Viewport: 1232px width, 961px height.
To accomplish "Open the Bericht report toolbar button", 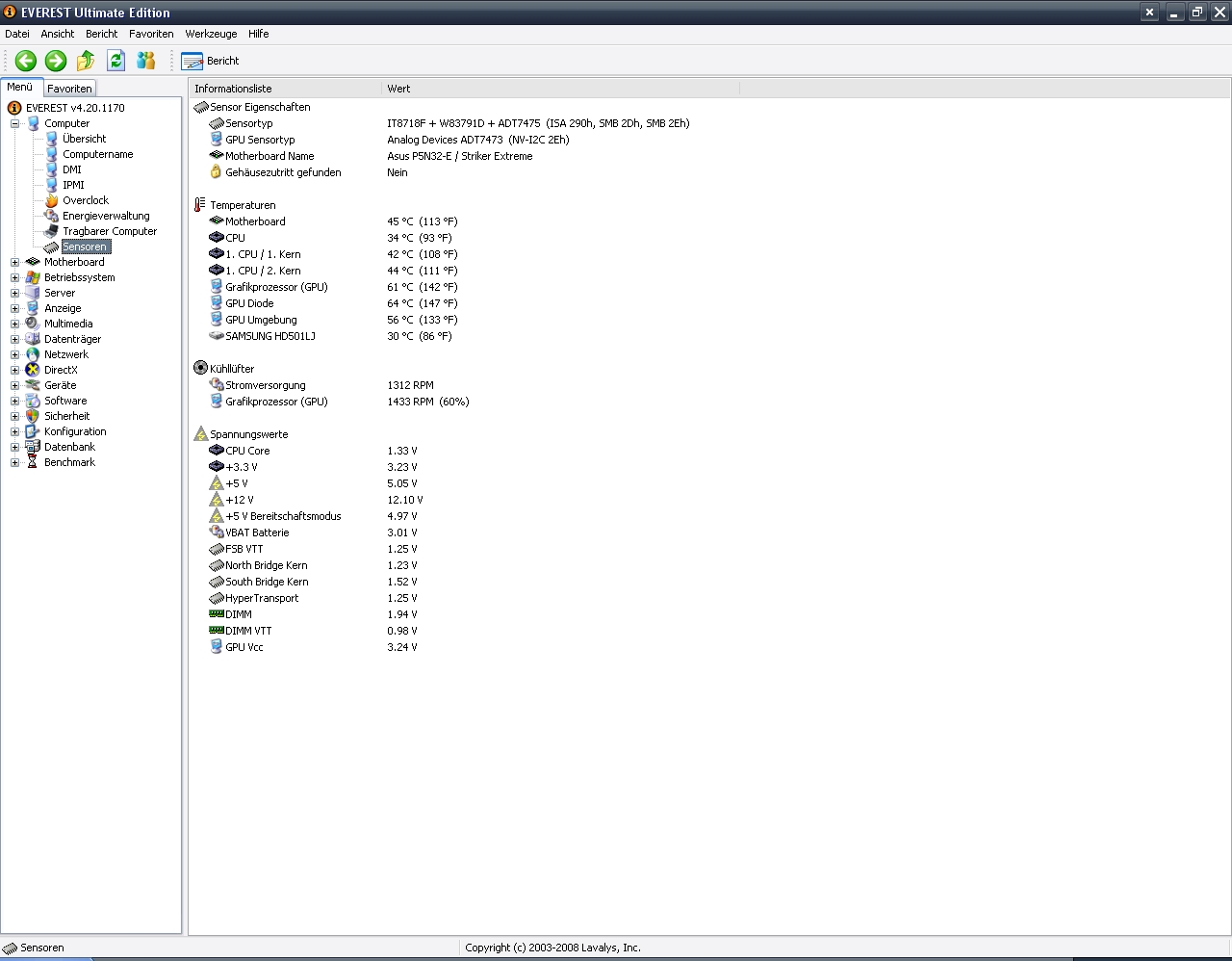I will (x=210, y=61).
